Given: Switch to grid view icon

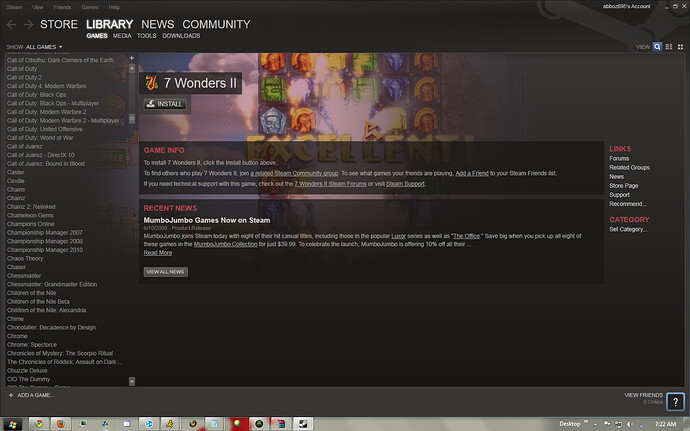Looking at the screenshot, I should [680, 47].
